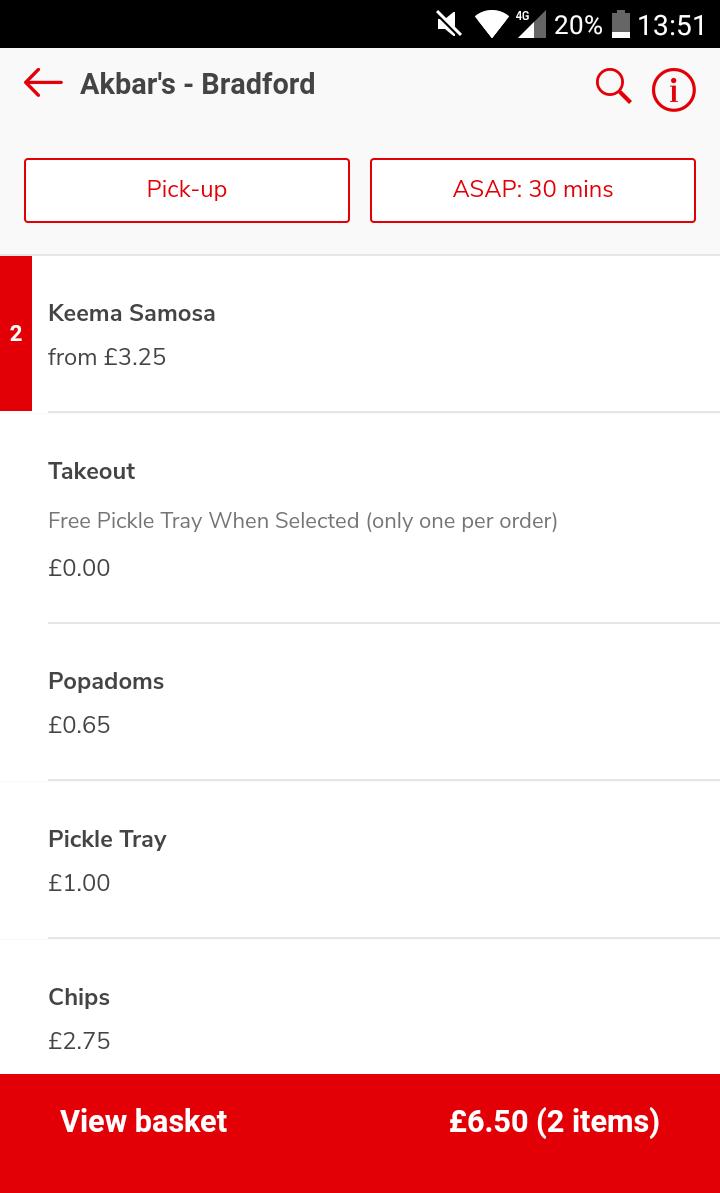Tap the 4G signal strength icon
720x1193 pixels.
coord(528,24)
